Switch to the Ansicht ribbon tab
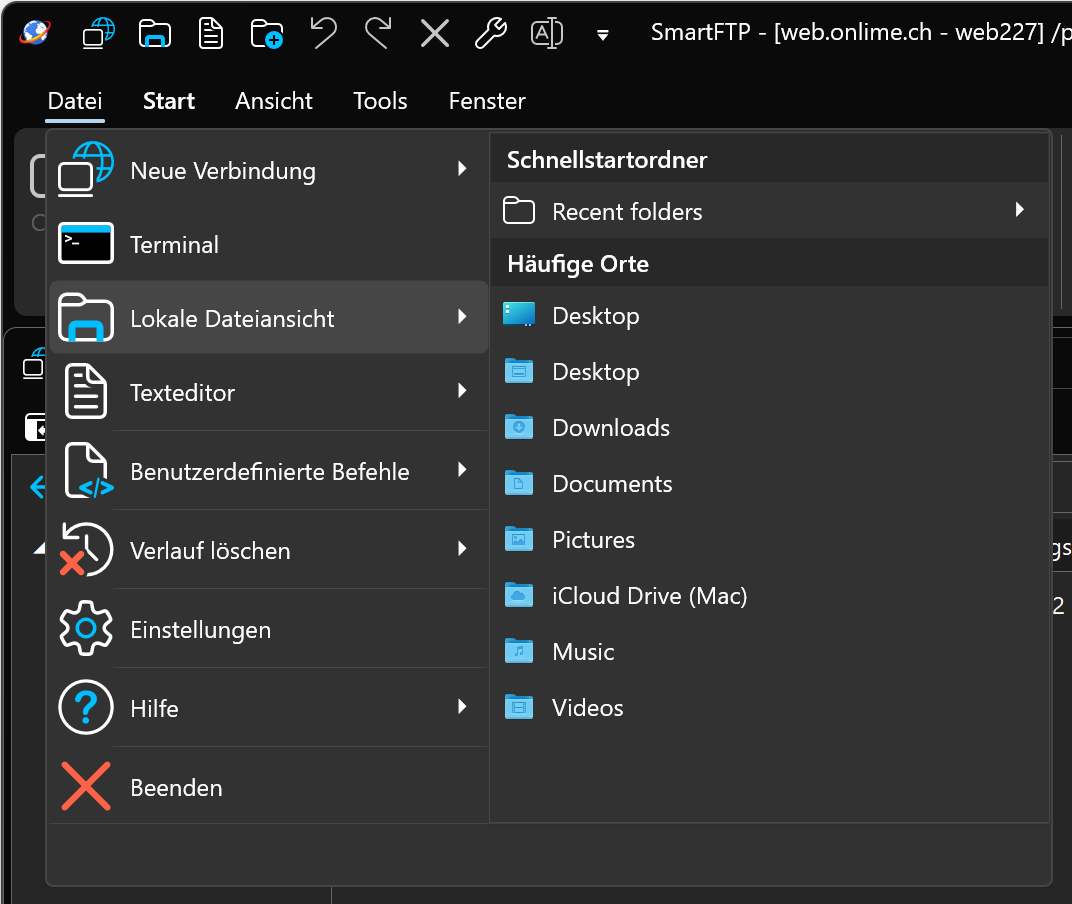The height and width of the screenshot is (904, 1072). [x=273, y=101]
